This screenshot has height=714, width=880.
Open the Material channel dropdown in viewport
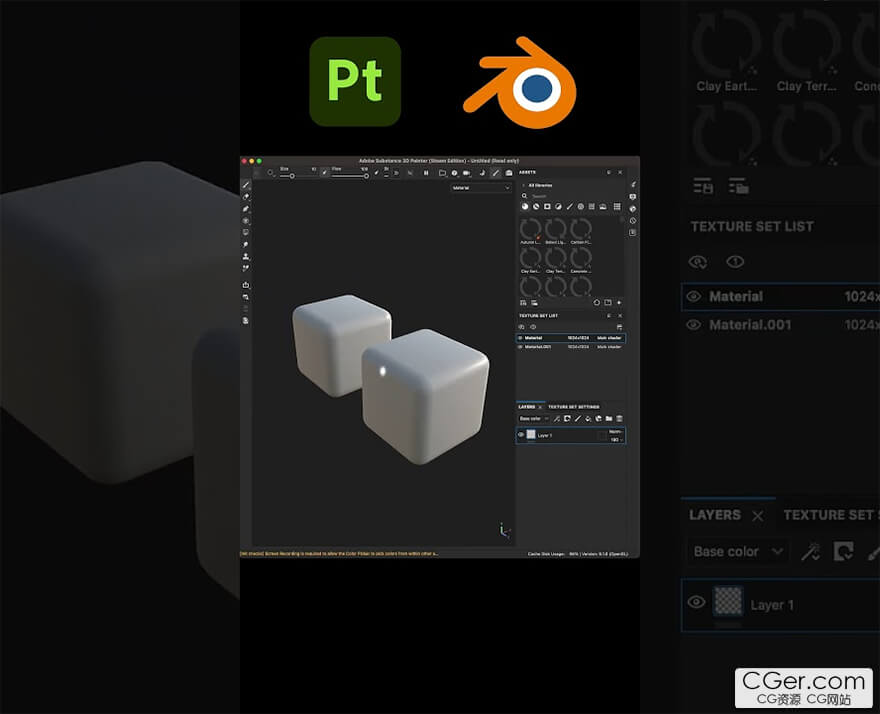coord(481,188)
